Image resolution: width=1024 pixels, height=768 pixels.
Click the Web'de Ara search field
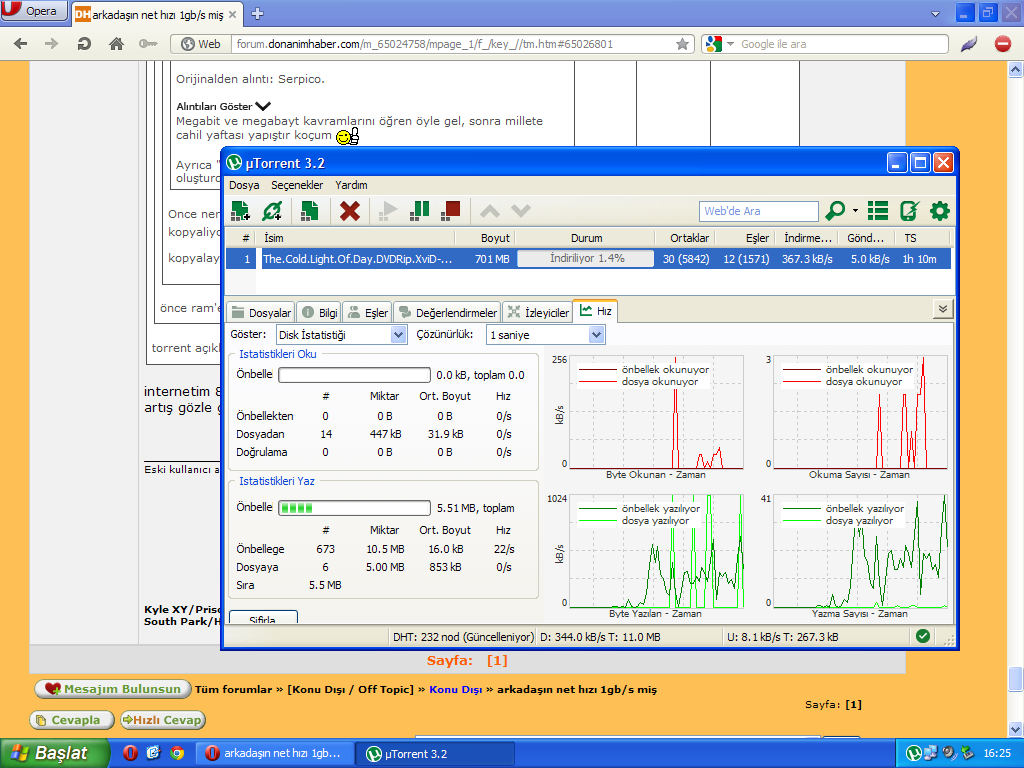point(758,211)
